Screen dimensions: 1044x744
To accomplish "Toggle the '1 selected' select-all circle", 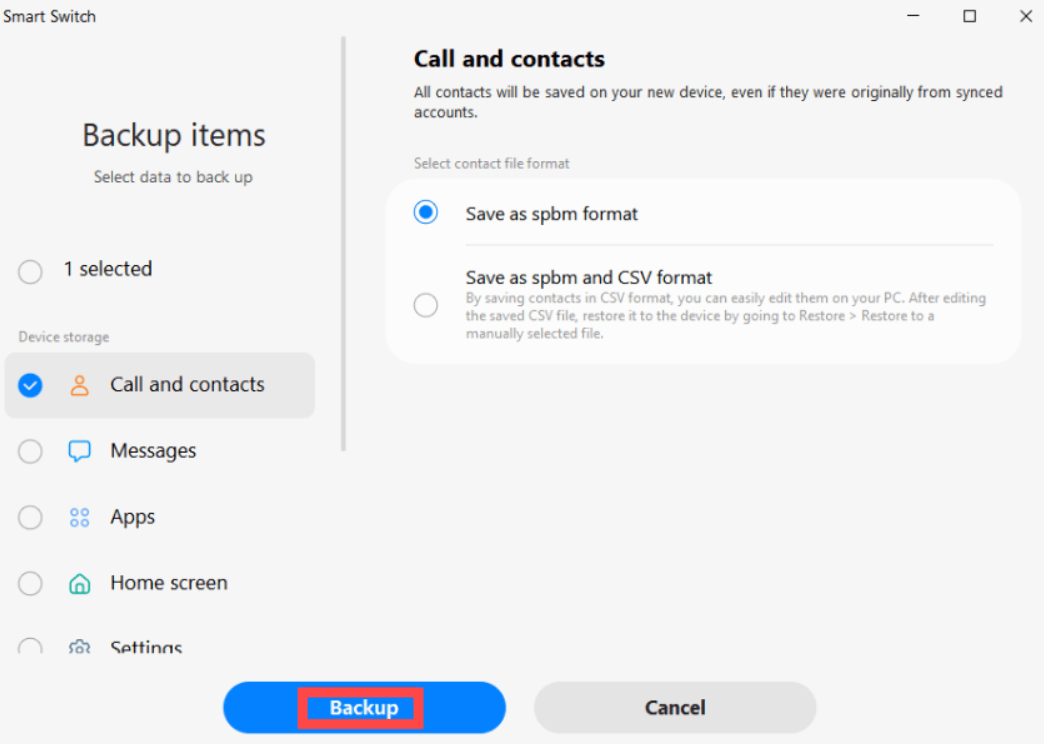I will tap(30, 271).
